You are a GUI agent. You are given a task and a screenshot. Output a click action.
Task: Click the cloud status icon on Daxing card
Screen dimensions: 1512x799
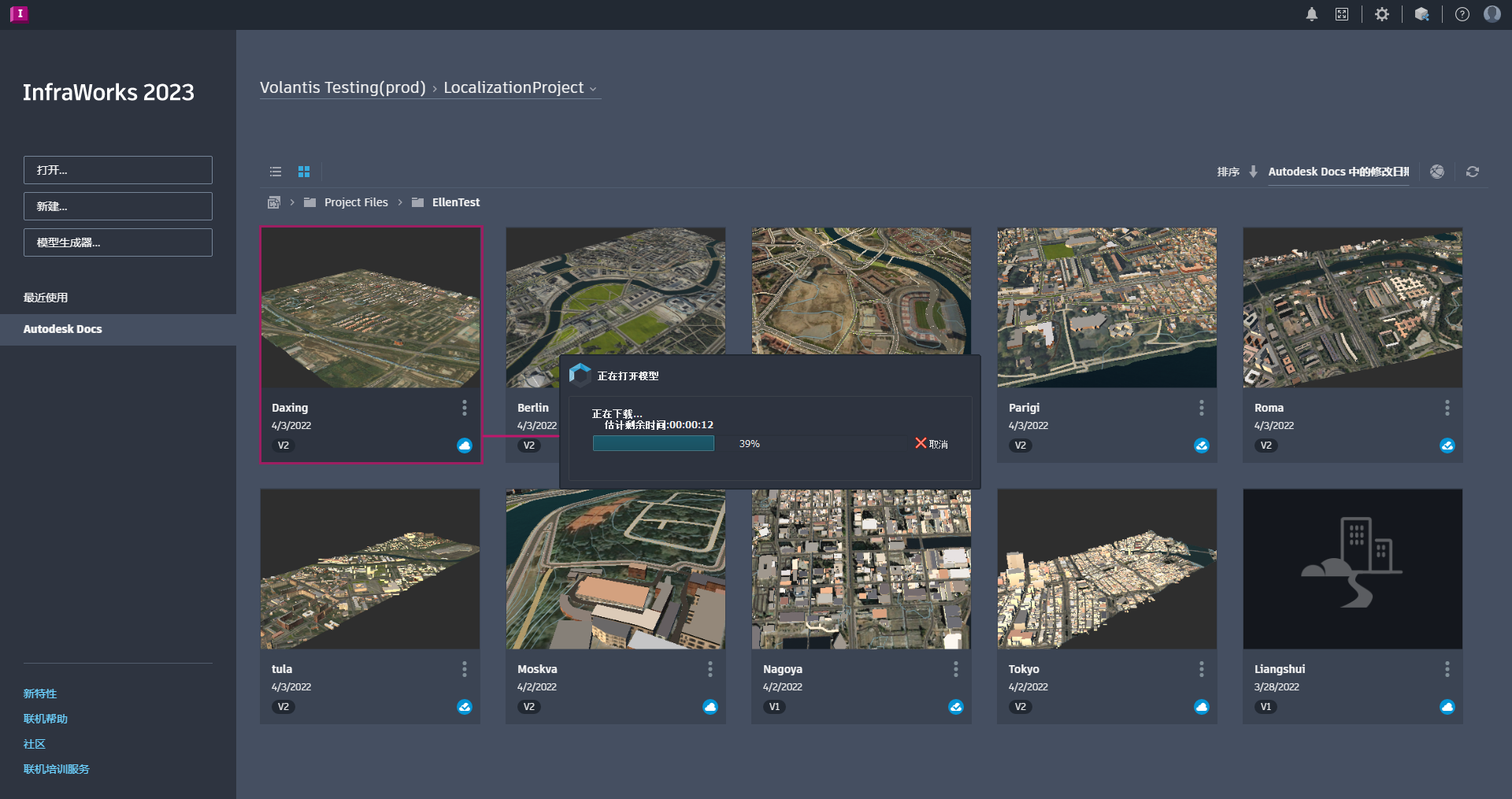(x=465, y=446)
